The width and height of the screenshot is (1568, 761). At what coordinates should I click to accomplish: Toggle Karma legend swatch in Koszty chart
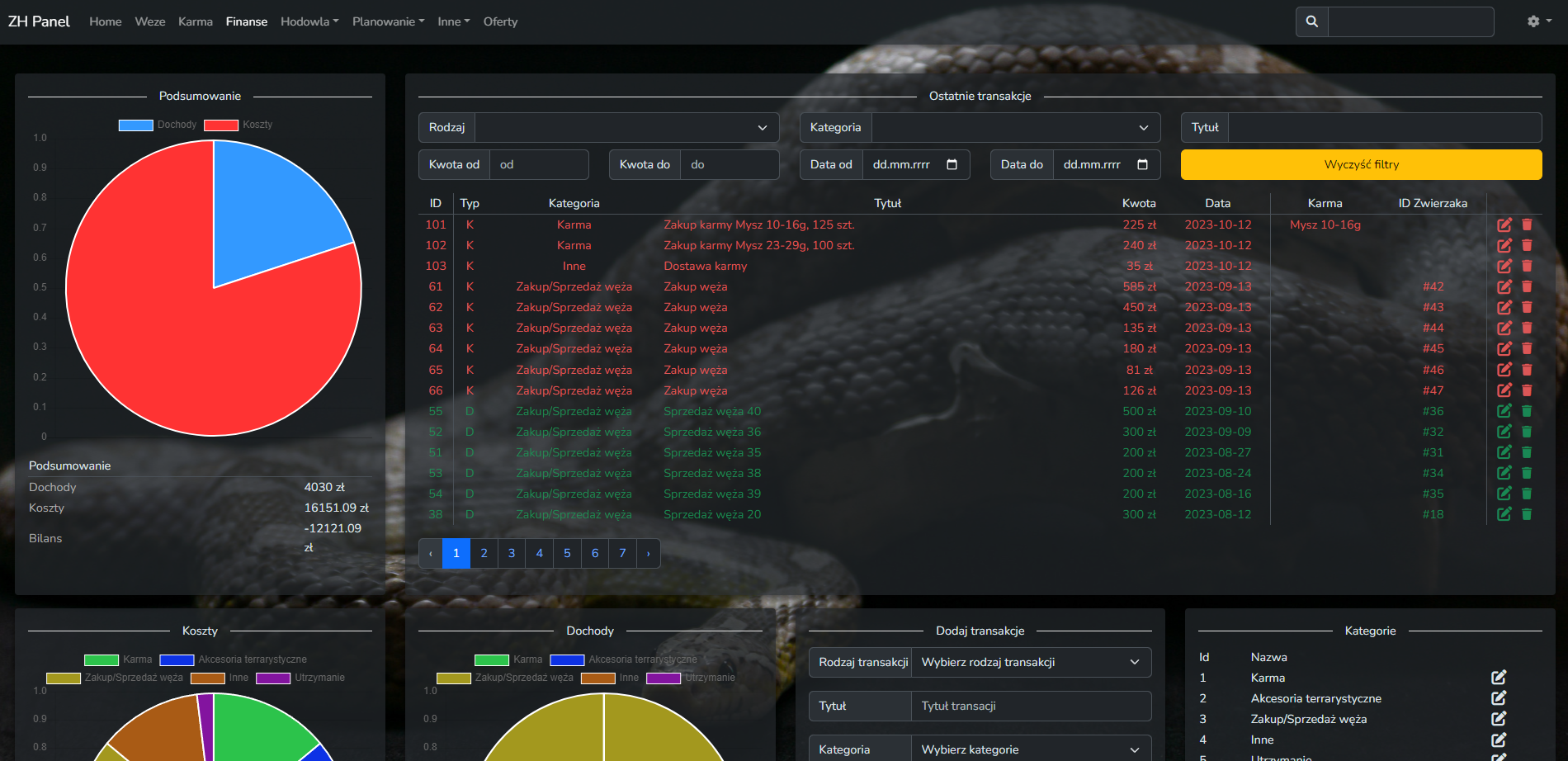pyautogui.click(x=102, y=659)
